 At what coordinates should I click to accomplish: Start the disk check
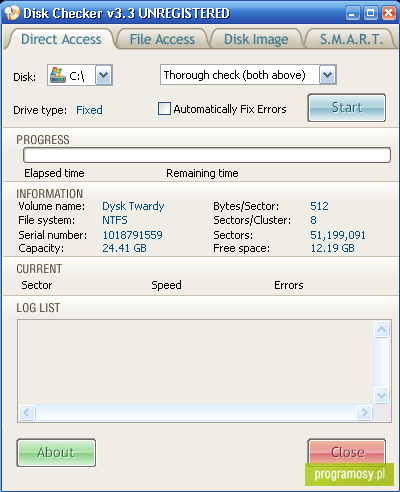click(347, 108)
